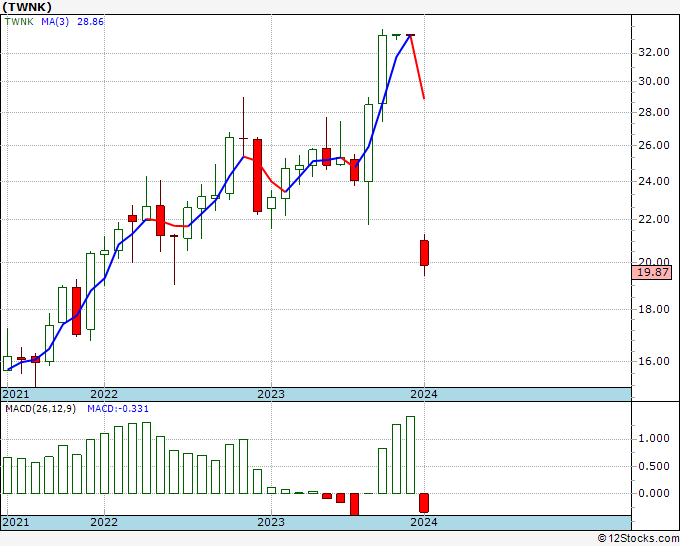Click the 0.000 MACD axis label

click(654, 493)
